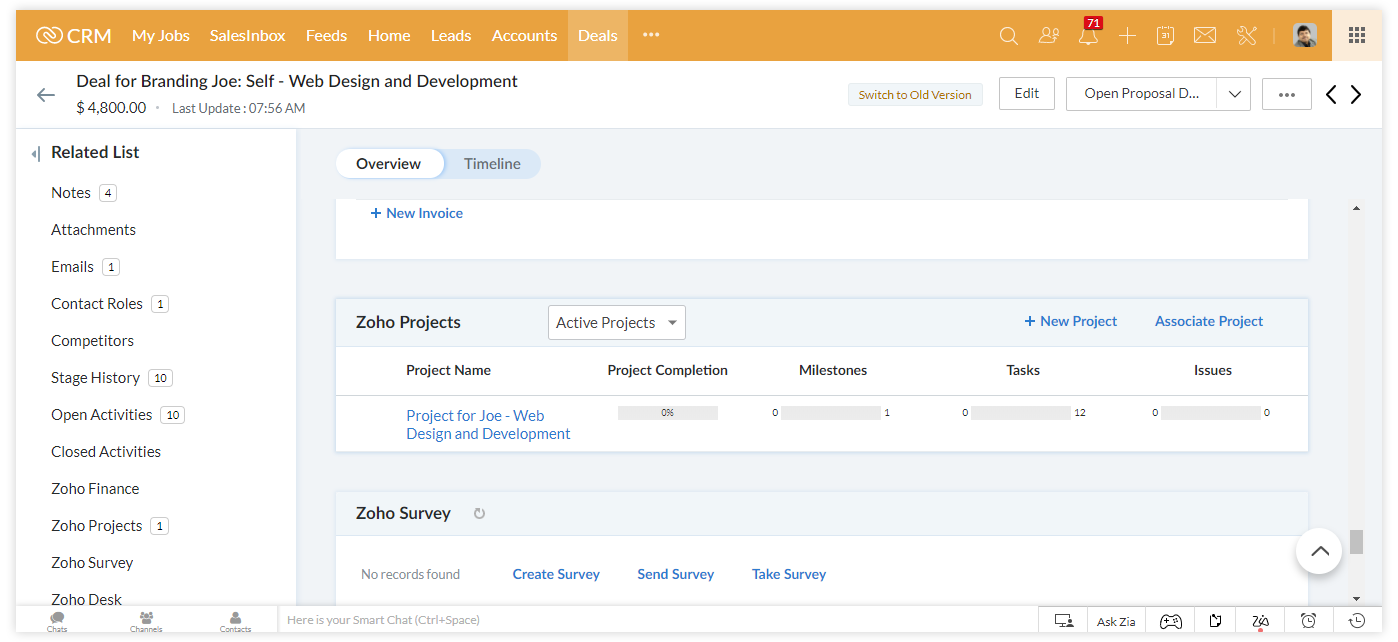1398x642 pixels.
Task: Click the 0% Project Completion progress bar
Action: [x=668, y=413]
